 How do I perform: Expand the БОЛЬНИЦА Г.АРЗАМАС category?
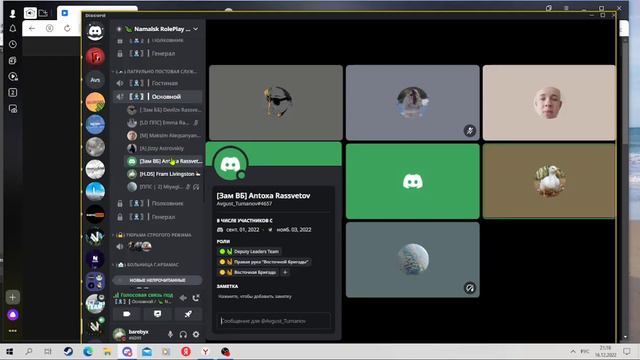(x=147, y=265)
